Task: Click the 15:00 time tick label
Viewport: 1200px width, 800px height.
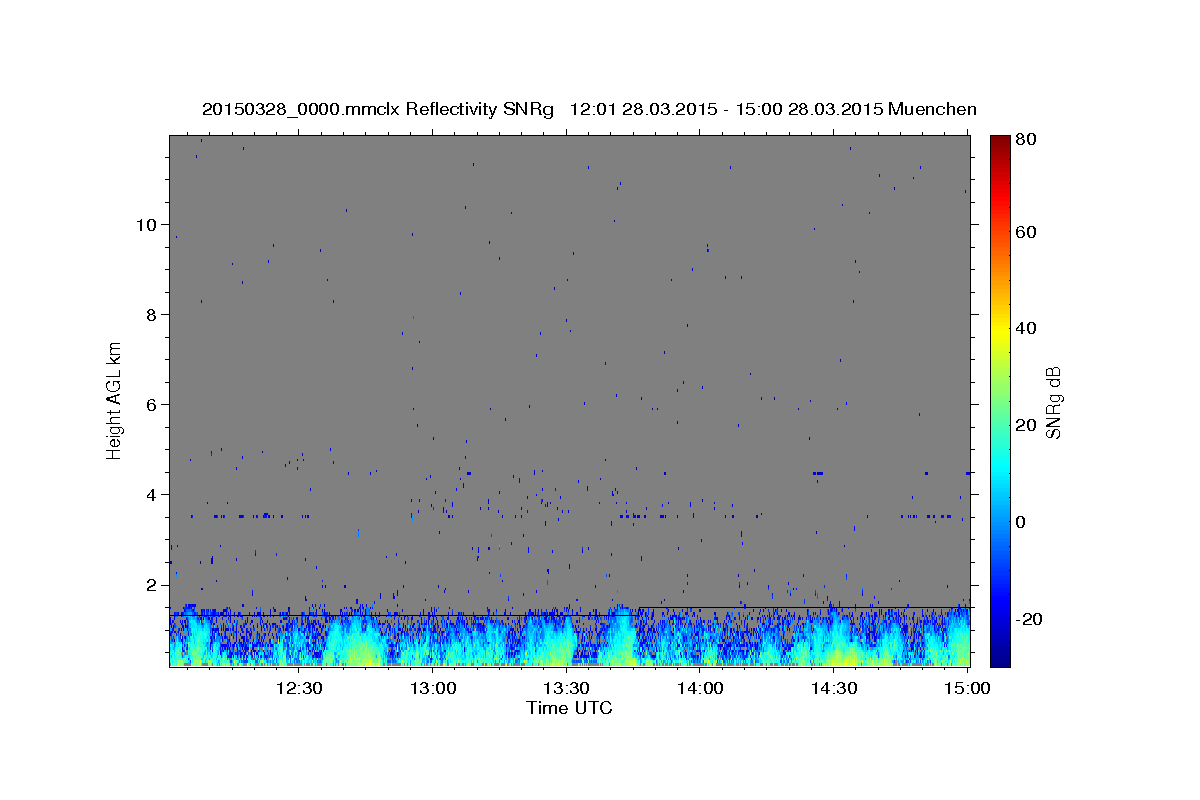Action: coord(967,688)
